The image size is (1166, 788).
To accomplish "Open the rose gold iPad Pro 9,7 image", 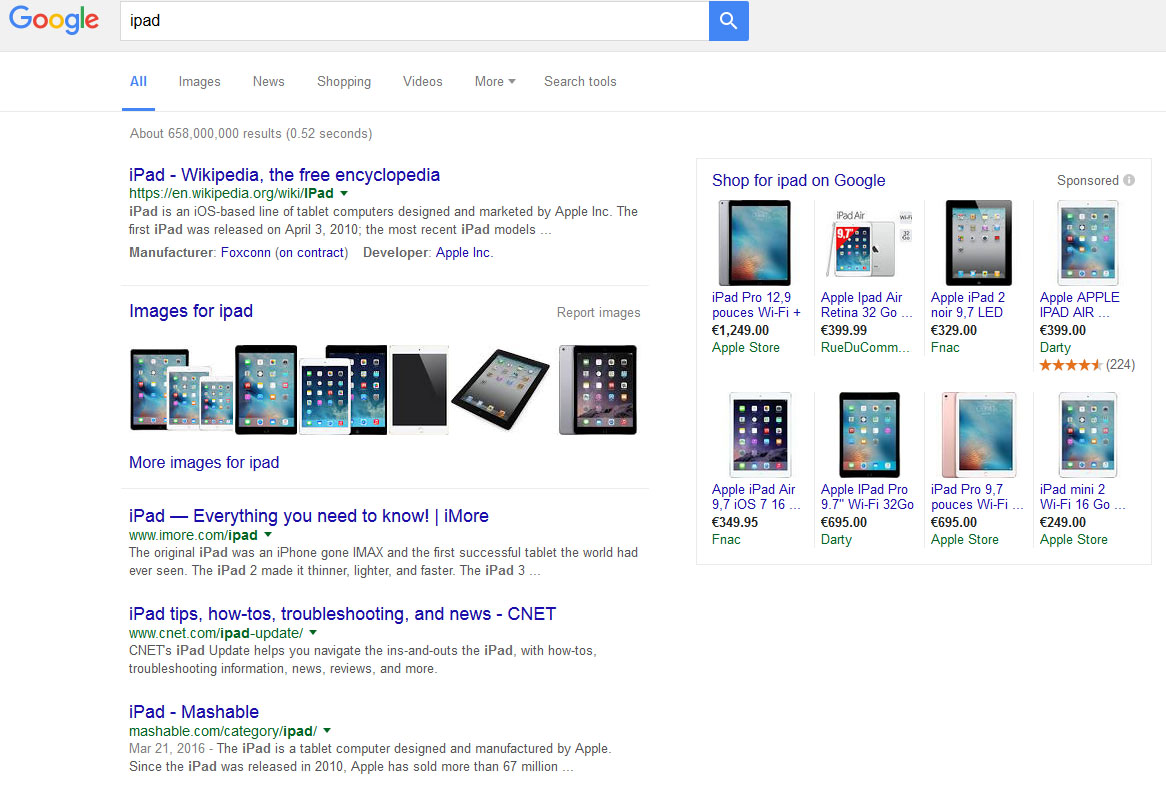I will (979, 435).
